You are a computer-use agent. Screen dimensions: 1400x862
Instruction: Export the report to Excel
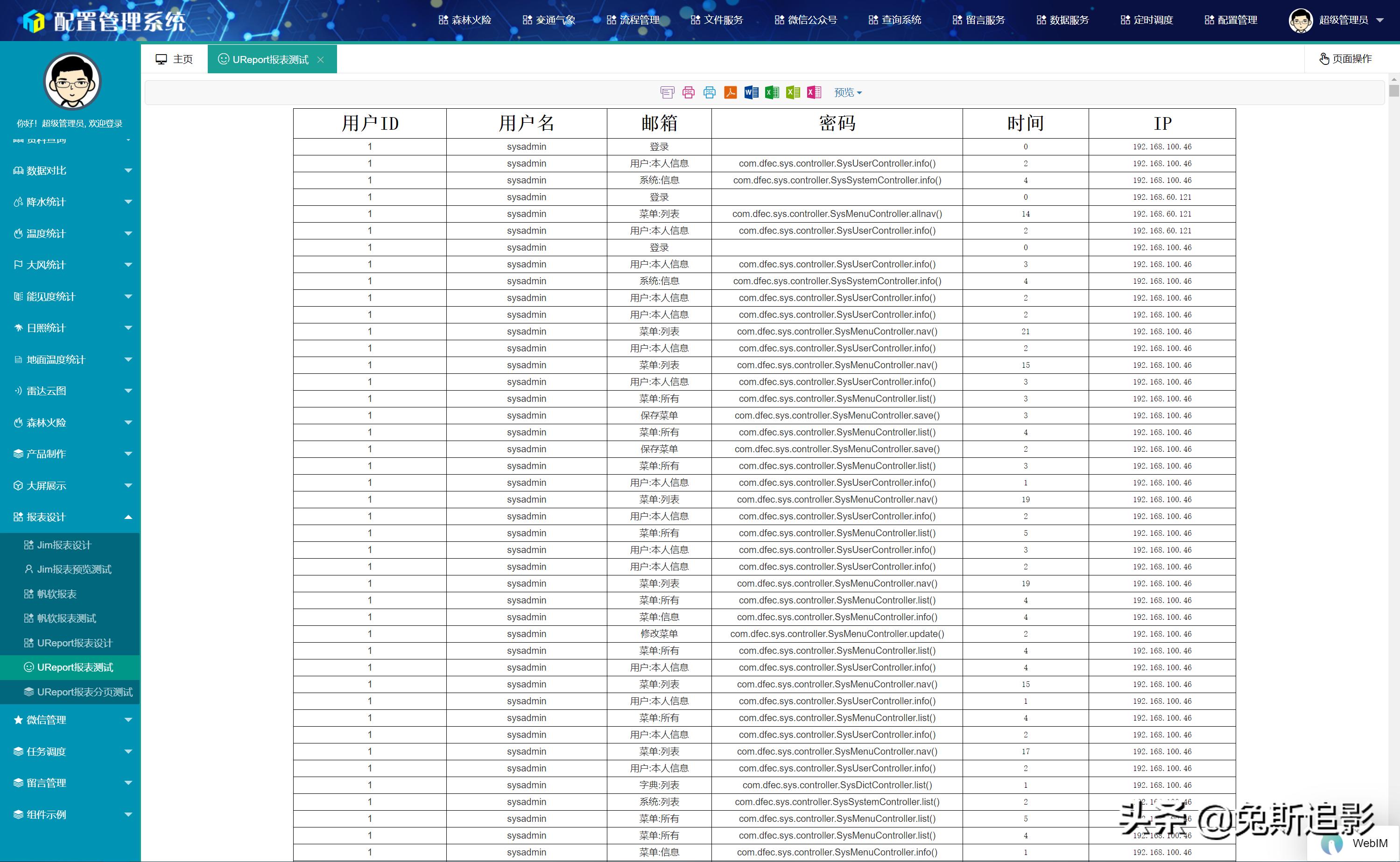772,92
